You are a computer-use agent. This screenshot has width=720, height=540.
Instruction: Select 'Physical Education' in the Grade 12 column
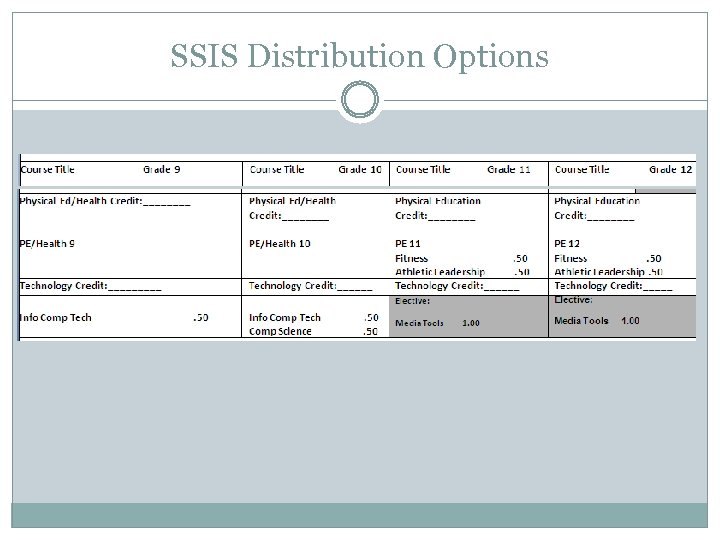597,201
